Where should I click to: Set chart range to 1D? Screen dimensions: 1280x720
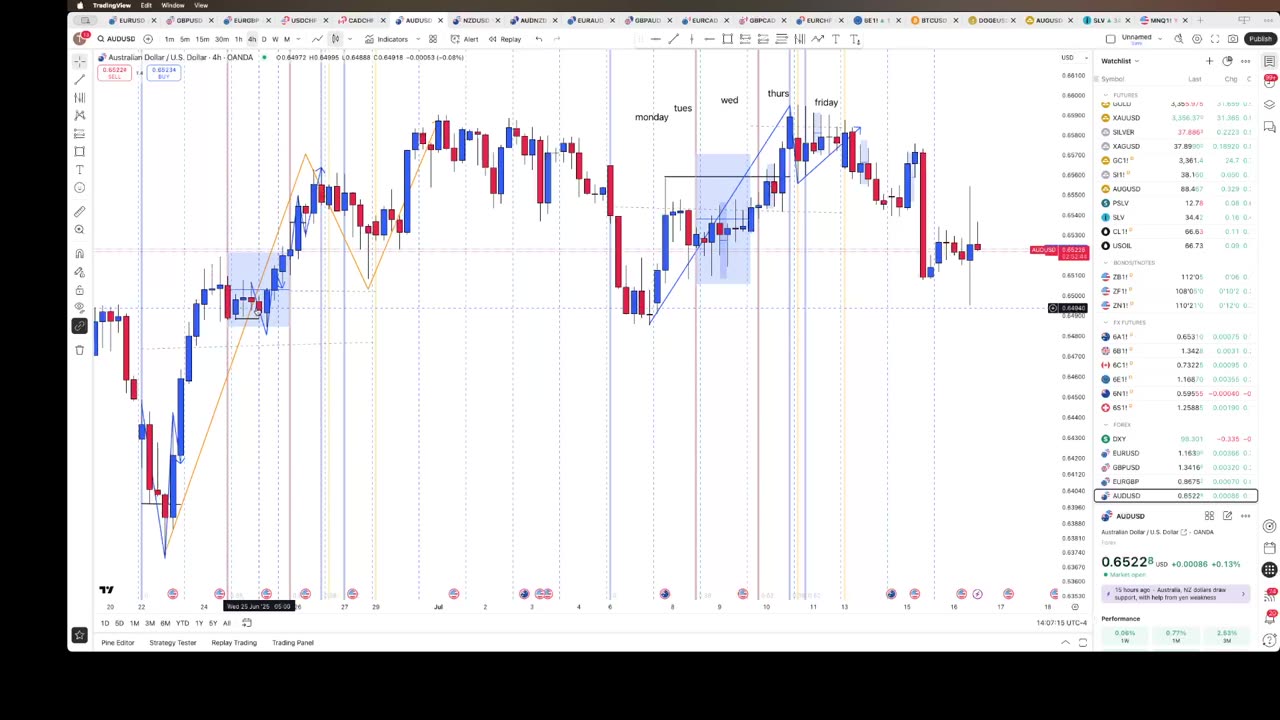[x=105, y=623]
